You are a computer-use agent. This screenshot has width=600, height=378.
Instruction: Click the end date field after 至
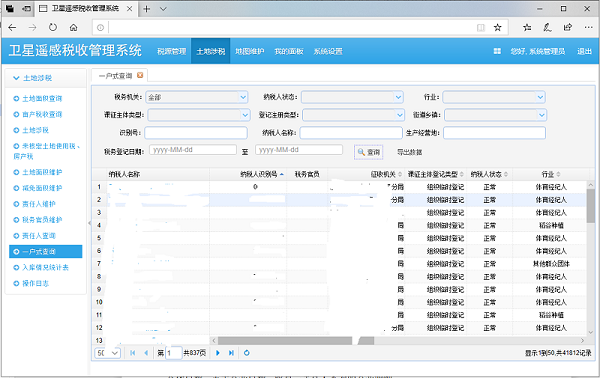[299, 150]
